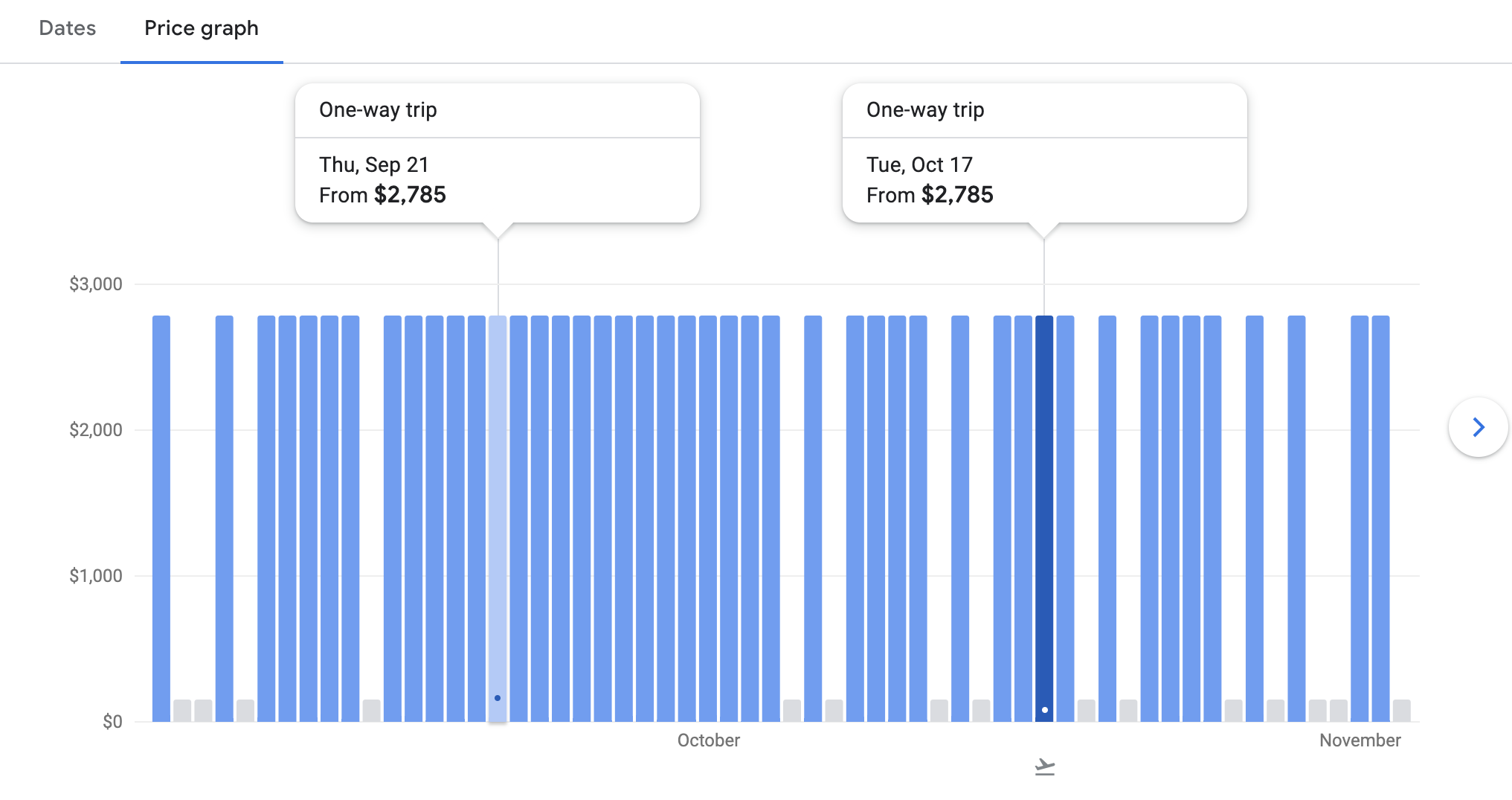Click the $0 axis label

point(112,722)
